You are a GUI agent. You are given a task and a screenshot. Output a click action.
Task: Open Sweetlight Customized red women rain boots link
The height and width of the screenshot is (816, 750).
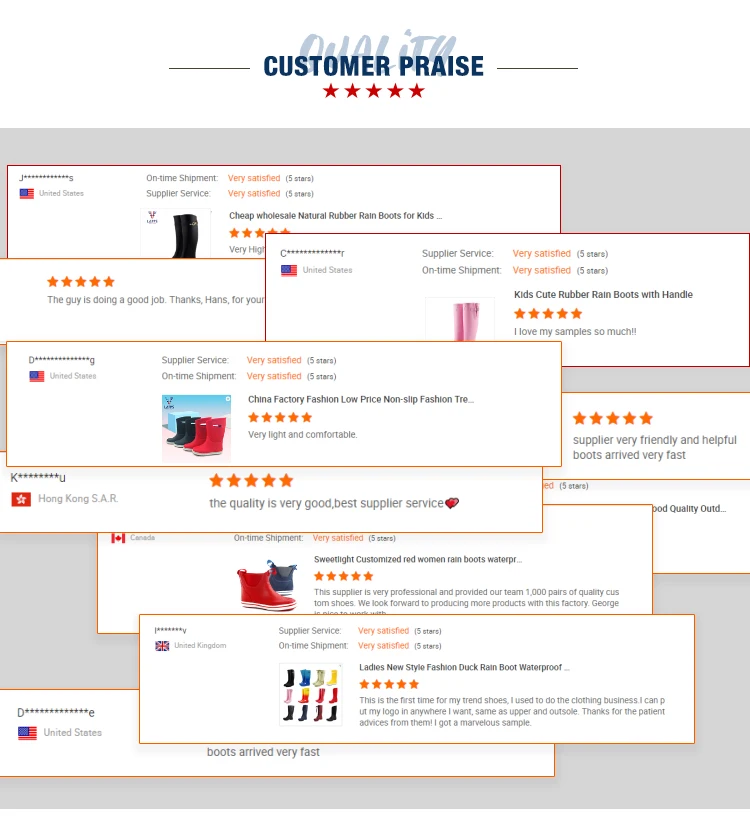(417, 560)
